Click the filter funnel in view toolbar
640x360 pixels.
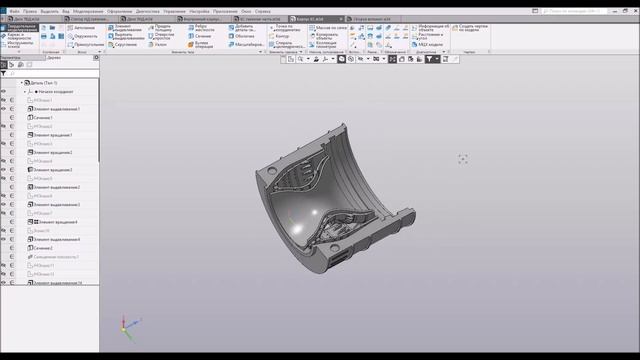pos(429,59)
